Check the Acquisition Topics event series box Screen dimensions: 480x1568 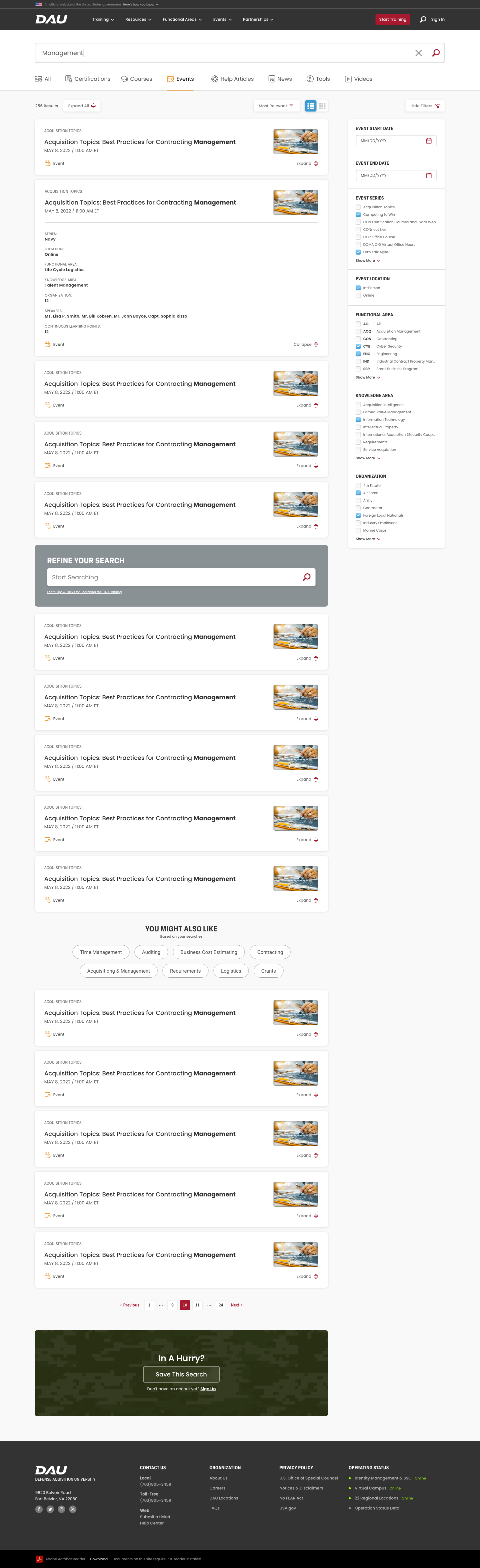click(358, 207)
